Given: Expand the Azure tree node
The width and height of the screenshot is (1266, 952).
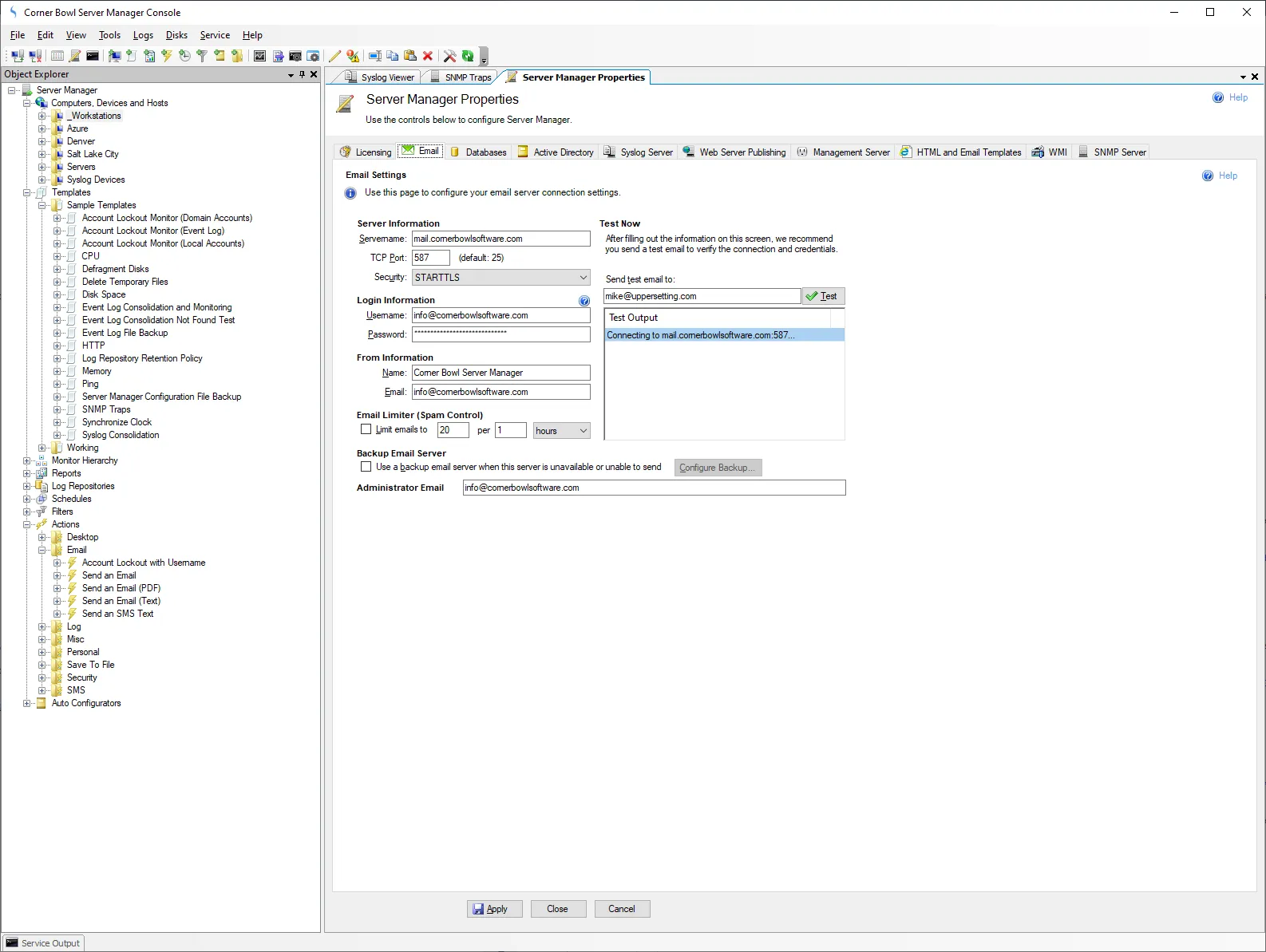Looking at the screenshot, I should pyautogui.click(x=42, y=128).
